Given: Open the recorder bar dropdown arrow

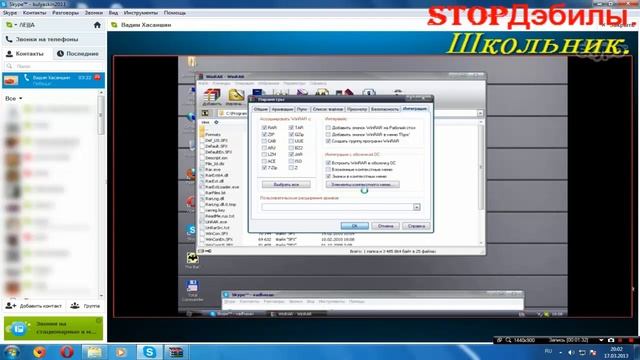Looking at the screenshot, I should (601, 340).
